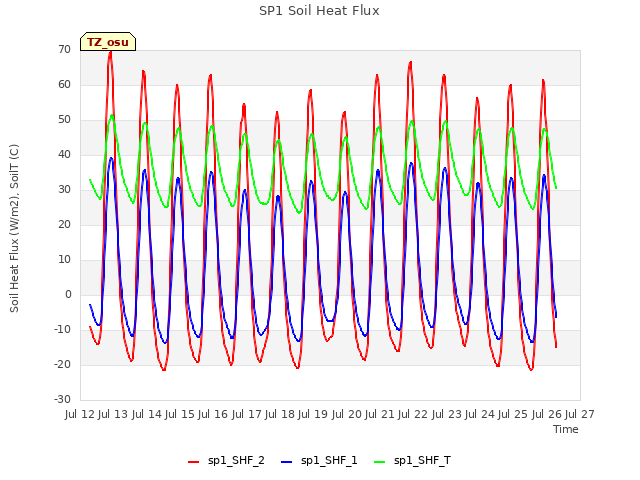Click the 40 y-axis tick value
Image resolution: width=640 pixels, height=480 pixels.
[64, 154]
